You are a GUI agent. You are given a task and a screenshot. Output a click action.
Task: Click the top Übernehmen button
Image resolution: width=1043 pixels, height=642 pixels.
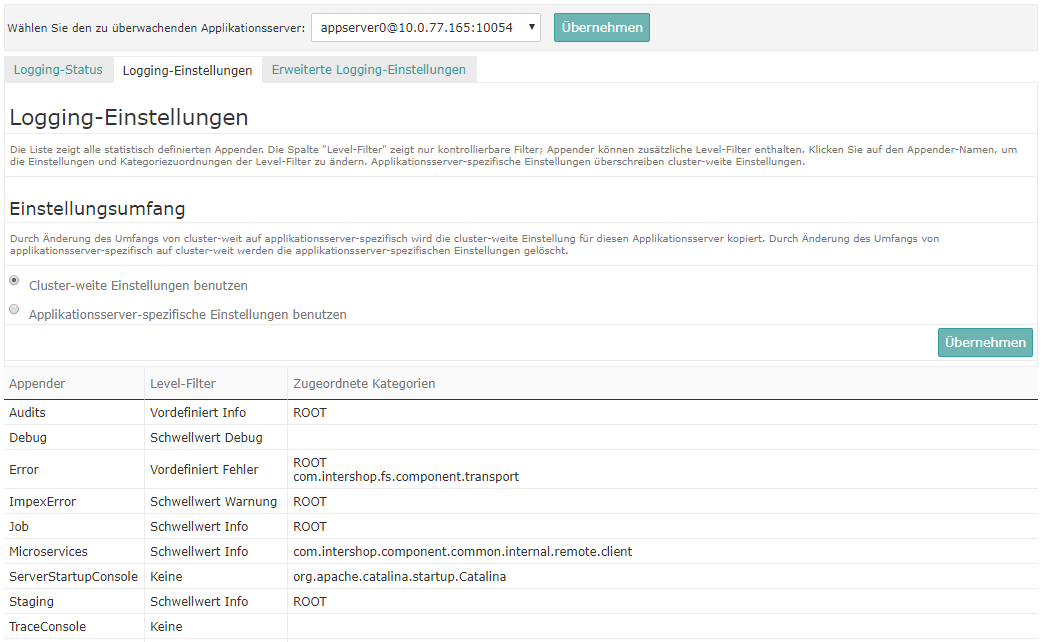[x=601, y=28]
